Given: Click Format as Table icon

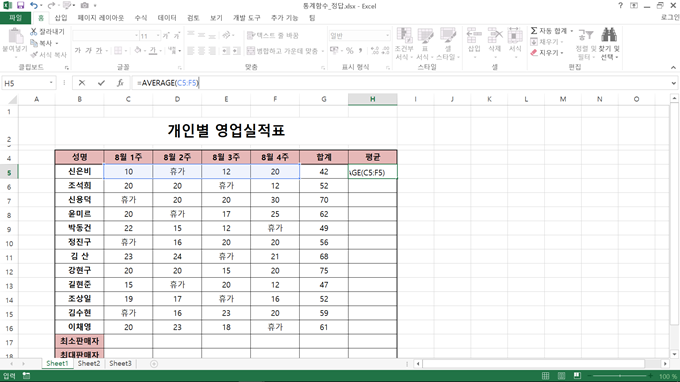Looking at the screenshot, I should [425, 35].
